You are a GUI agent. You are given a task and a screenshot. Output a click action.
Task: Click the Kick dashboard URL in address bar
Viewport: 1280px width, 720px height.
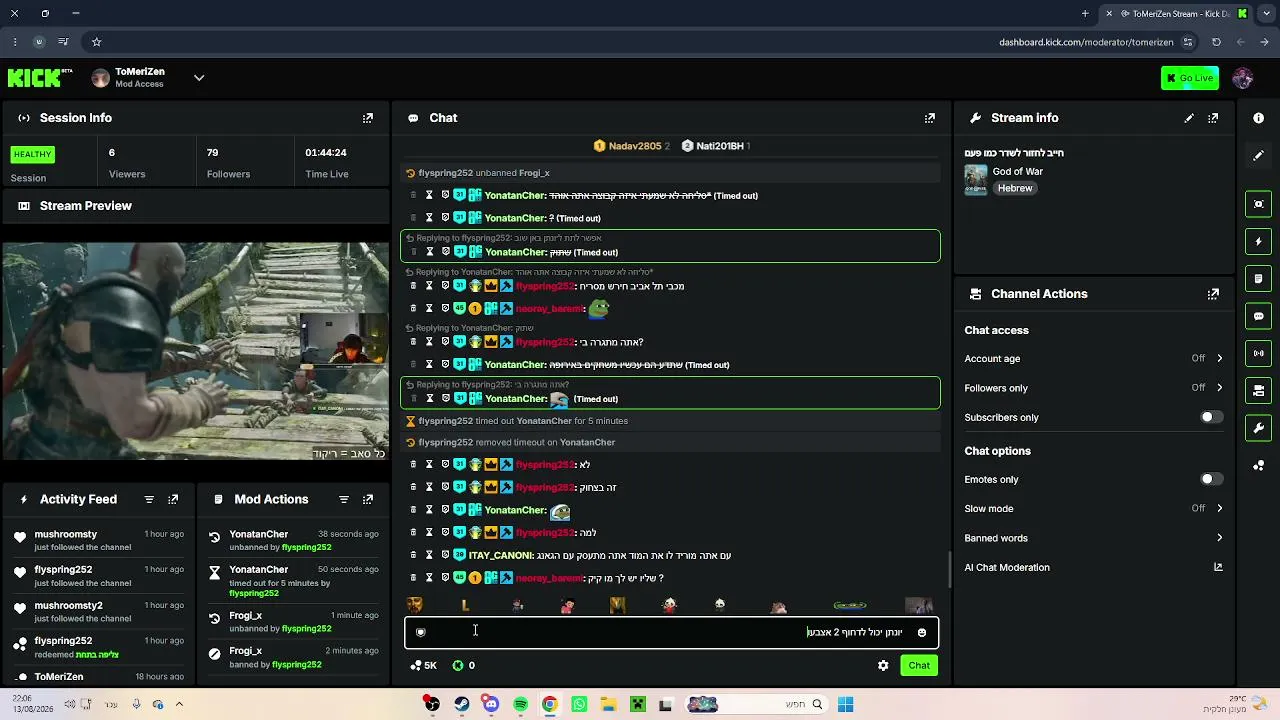(1086, 42)
